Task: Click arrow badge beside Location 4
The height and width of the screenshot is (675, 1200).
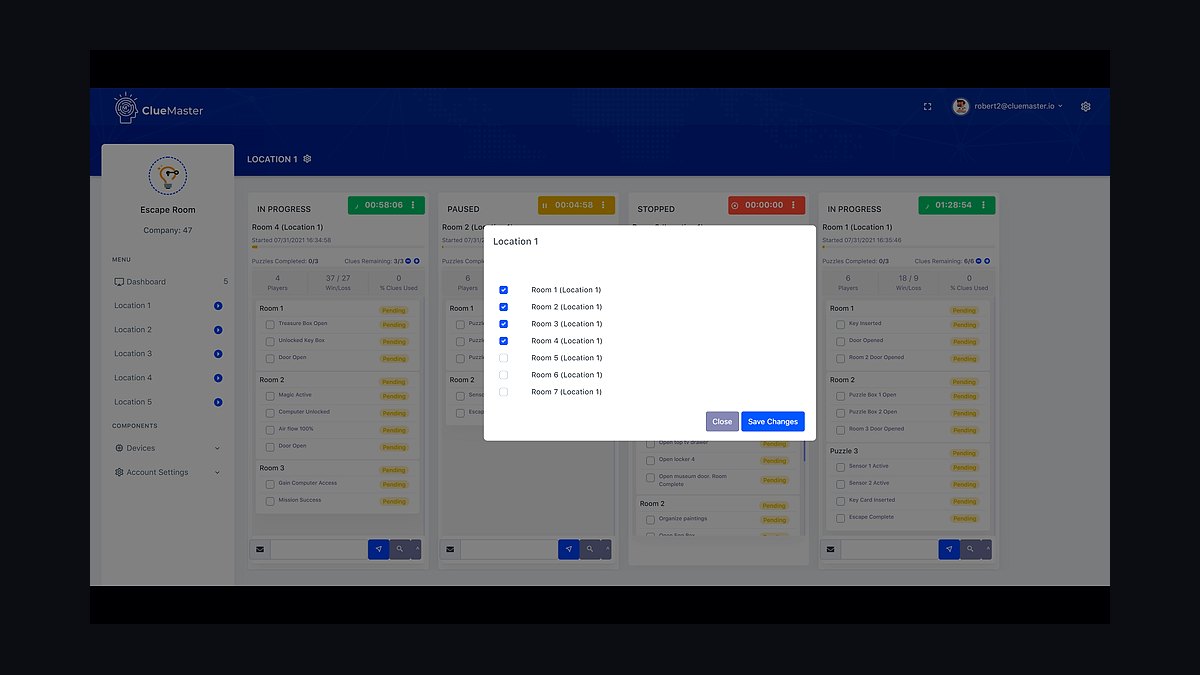Action: (x=218, y=378)
